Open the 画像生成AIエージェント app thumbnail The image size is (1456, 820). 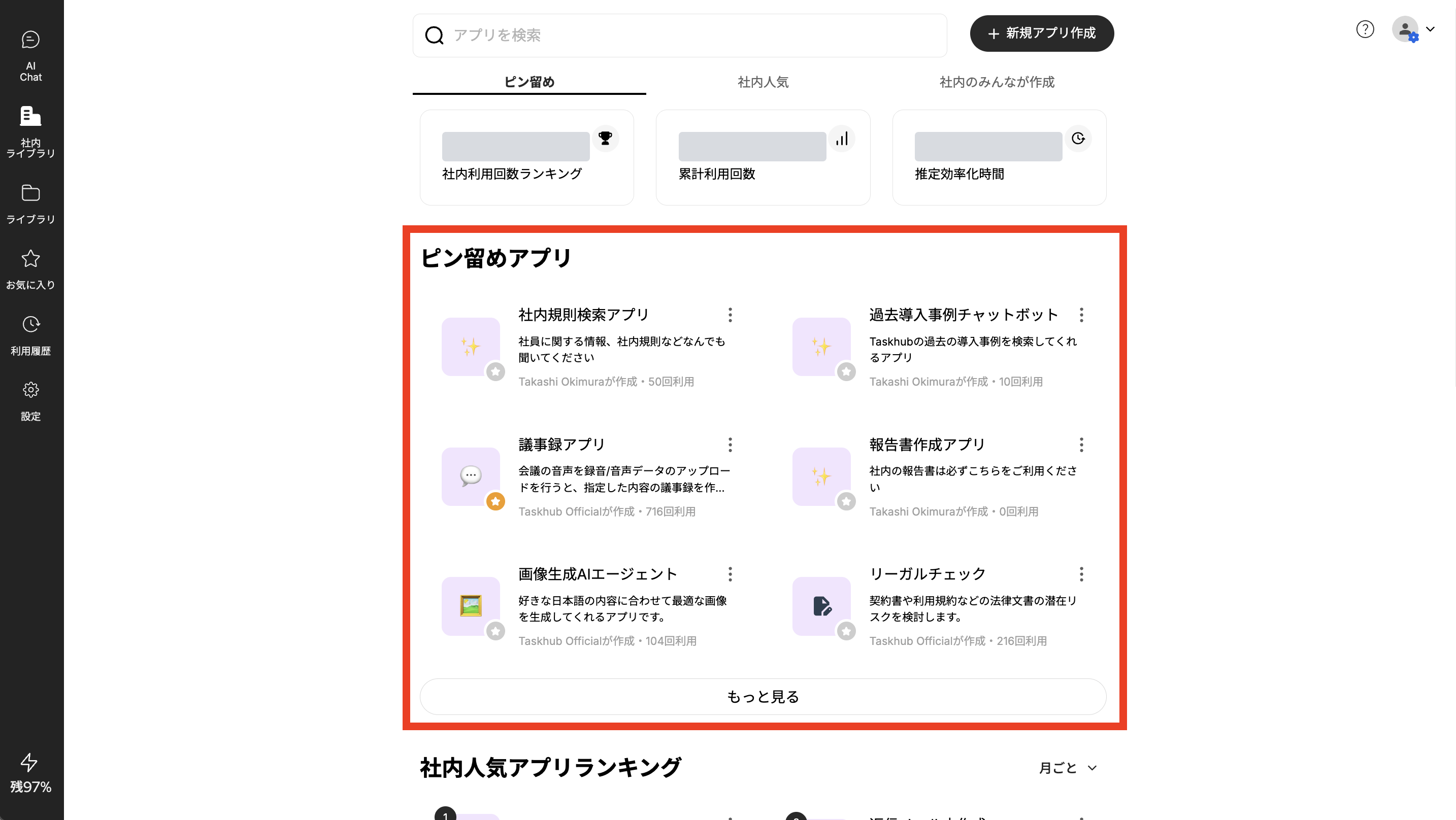tap(470, 606)
